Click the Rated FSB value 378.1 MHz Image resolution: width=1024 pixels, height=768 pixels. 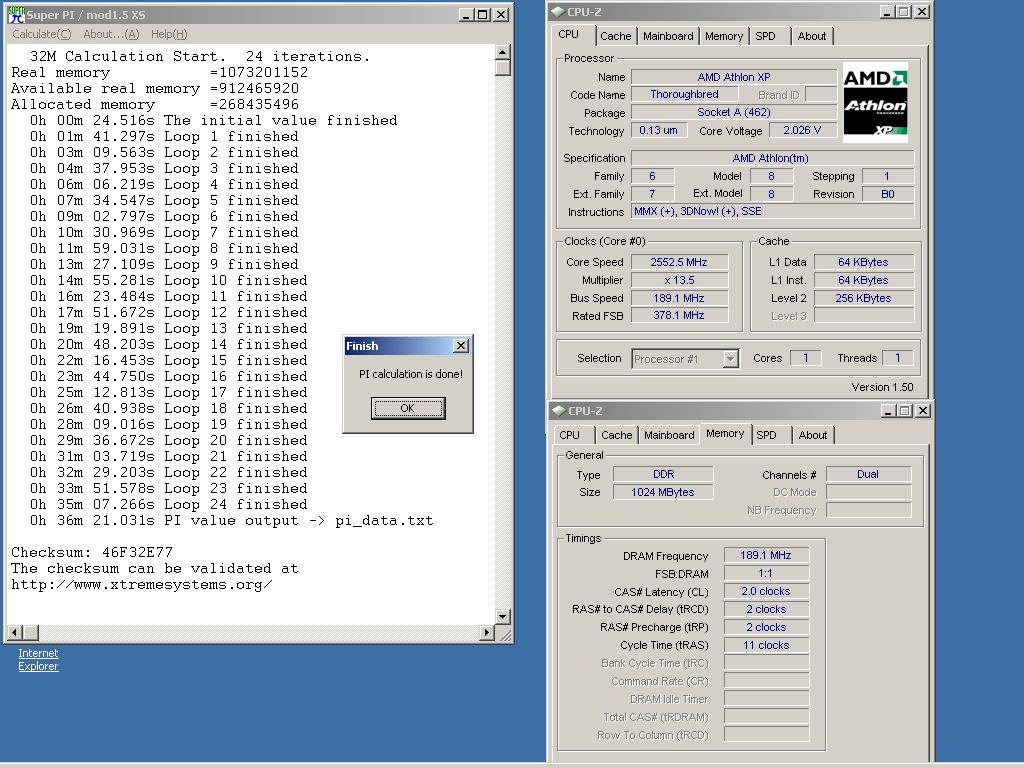679,315
